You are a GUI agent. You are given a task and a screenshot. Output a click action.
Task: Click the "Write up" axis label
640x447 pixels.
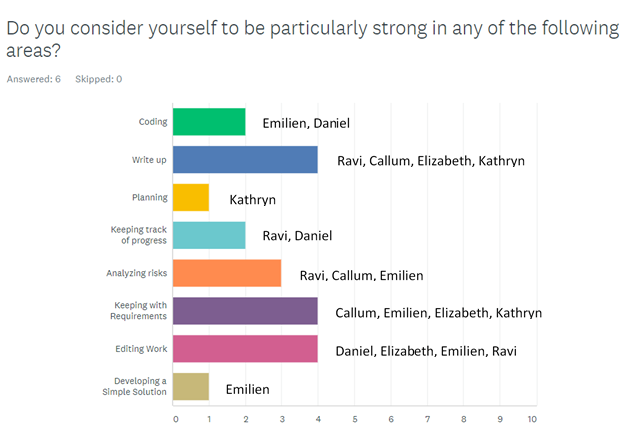(x=149, y=160)
